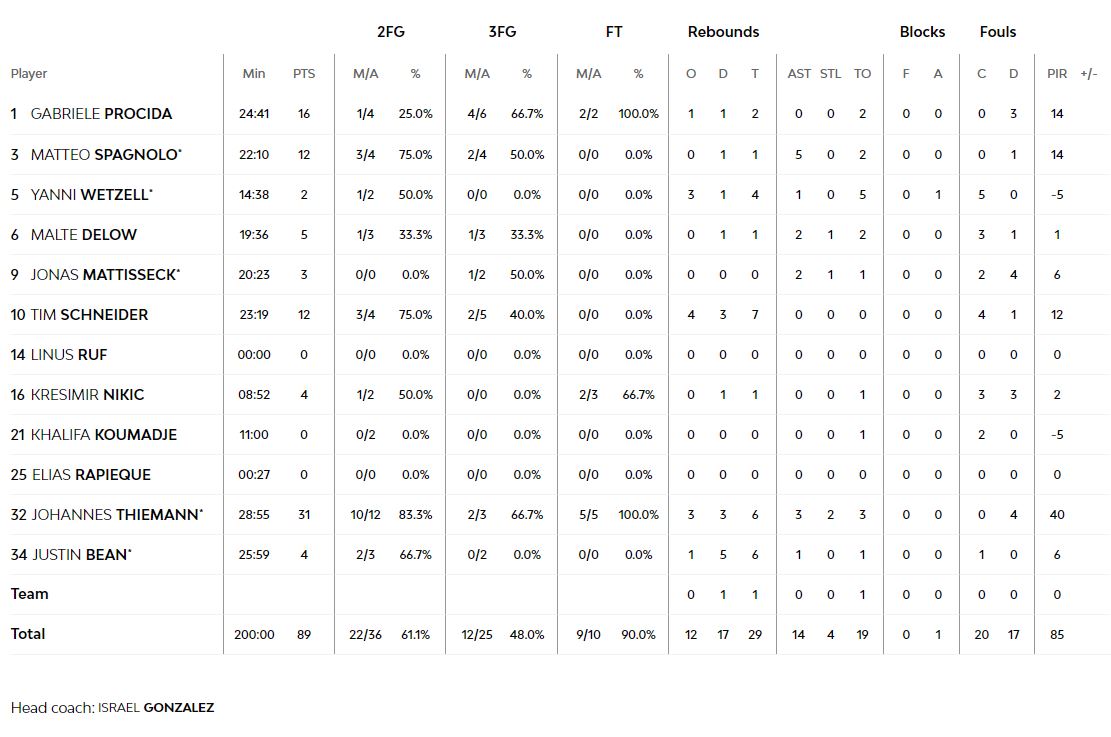Click head coach Israel Gonzalez's name

(156, 708)
